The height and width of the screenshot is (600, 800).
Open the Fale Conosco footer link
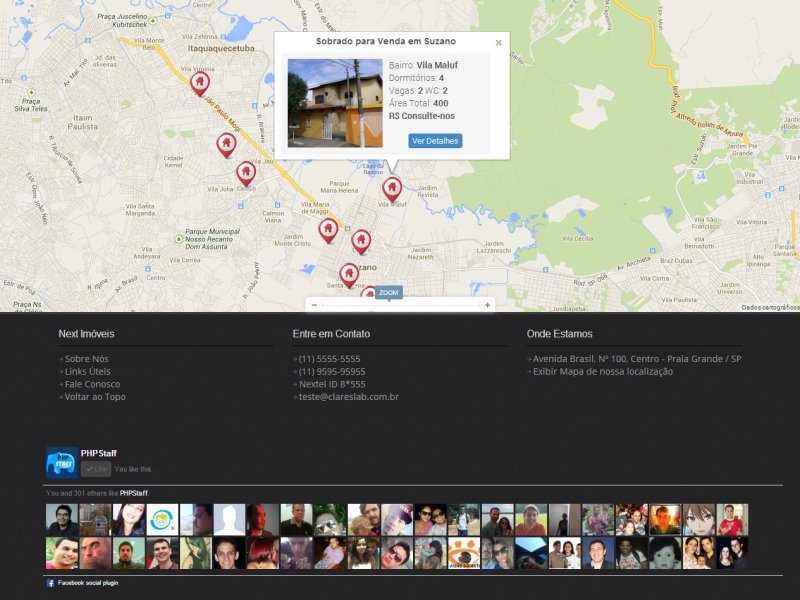coord(92,384)
